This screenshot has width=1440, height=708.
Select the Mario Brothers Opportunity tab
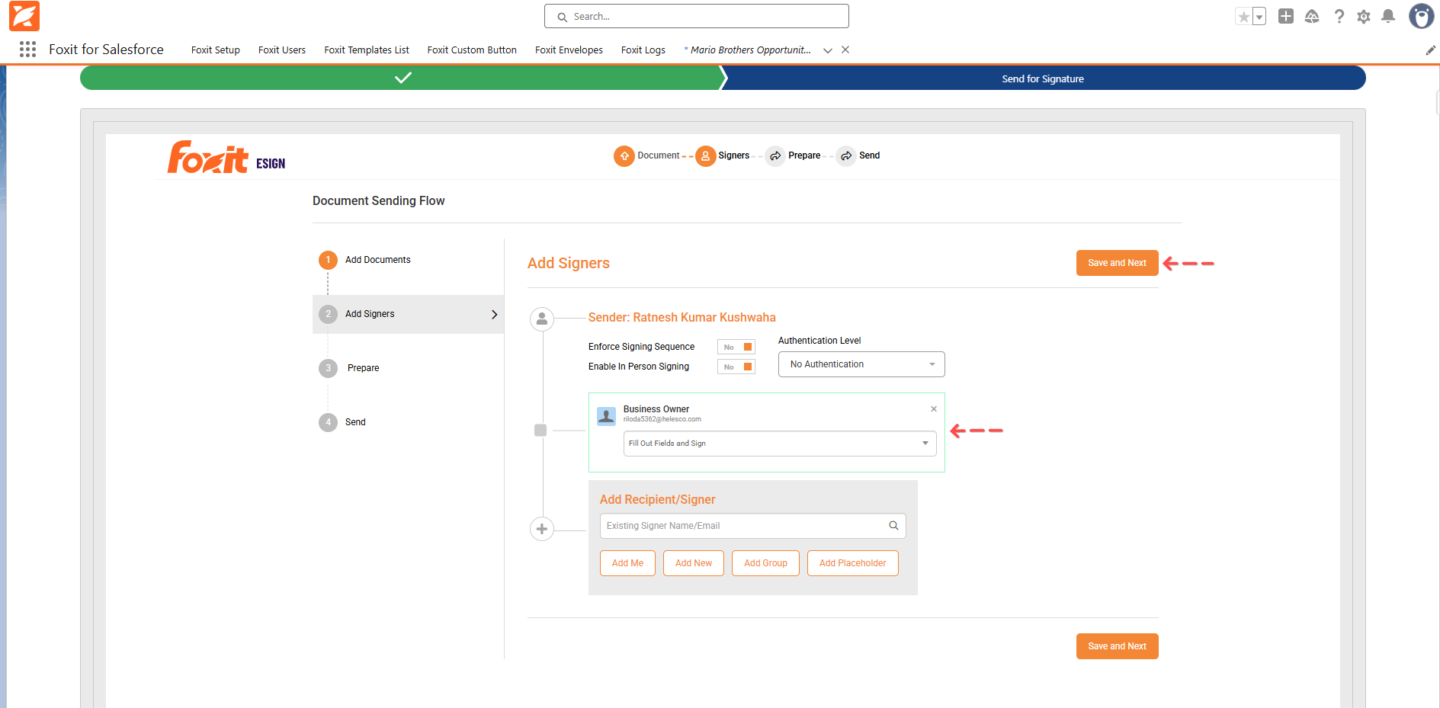click(748, 50)
